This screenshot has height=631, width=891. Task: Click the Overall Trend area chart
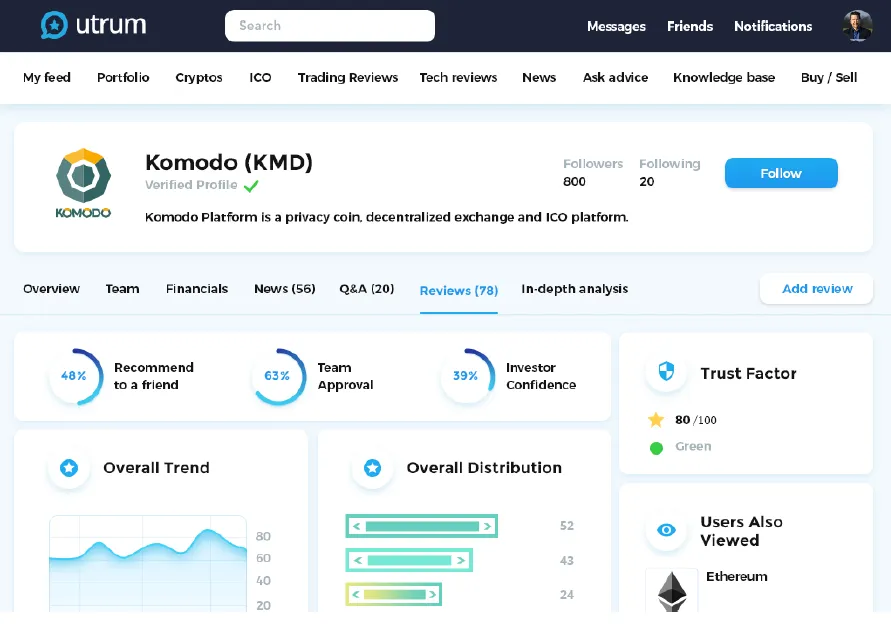point(148,563)
